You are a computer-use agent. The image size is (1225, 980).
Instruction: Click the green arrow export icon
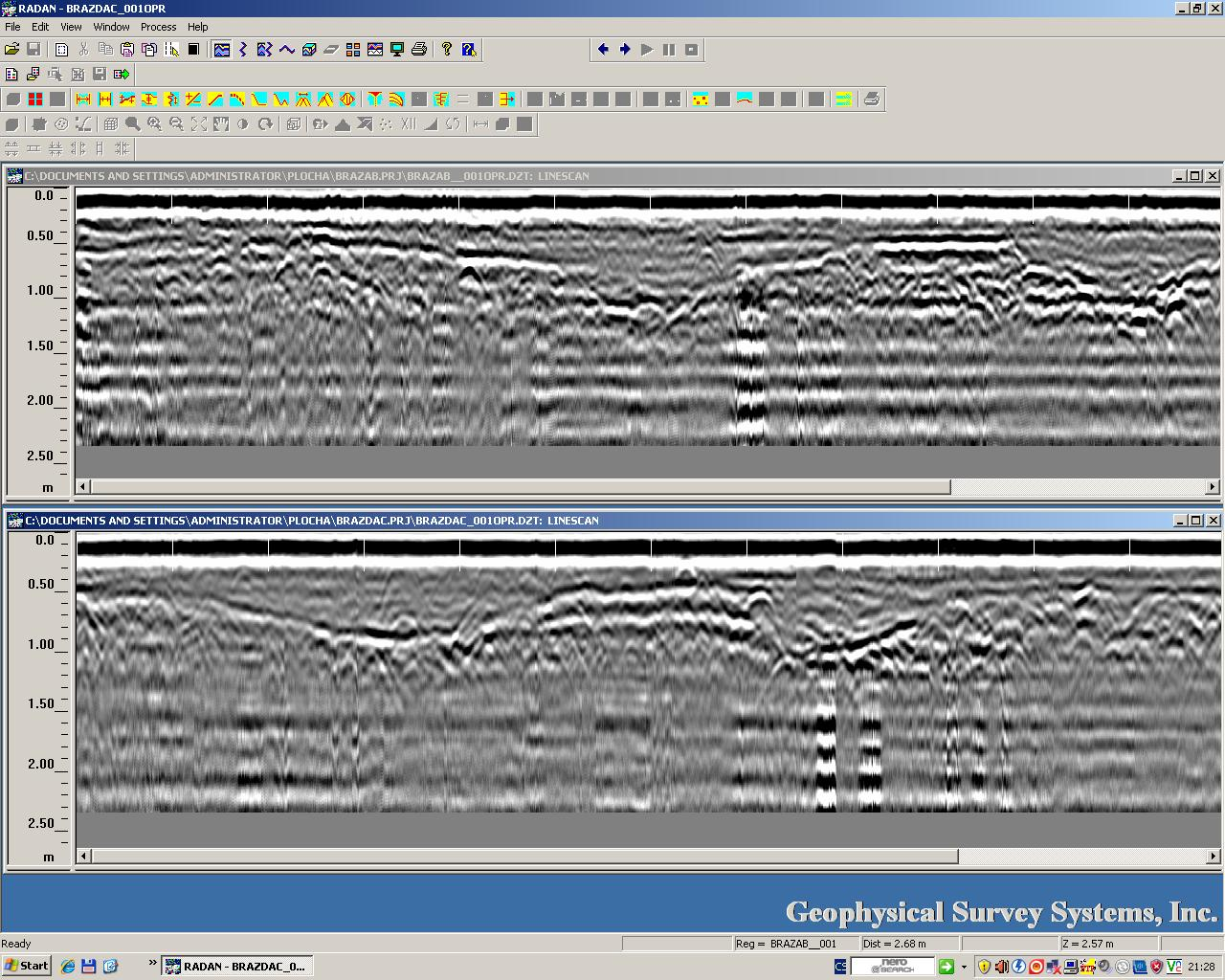click(122, 74)
